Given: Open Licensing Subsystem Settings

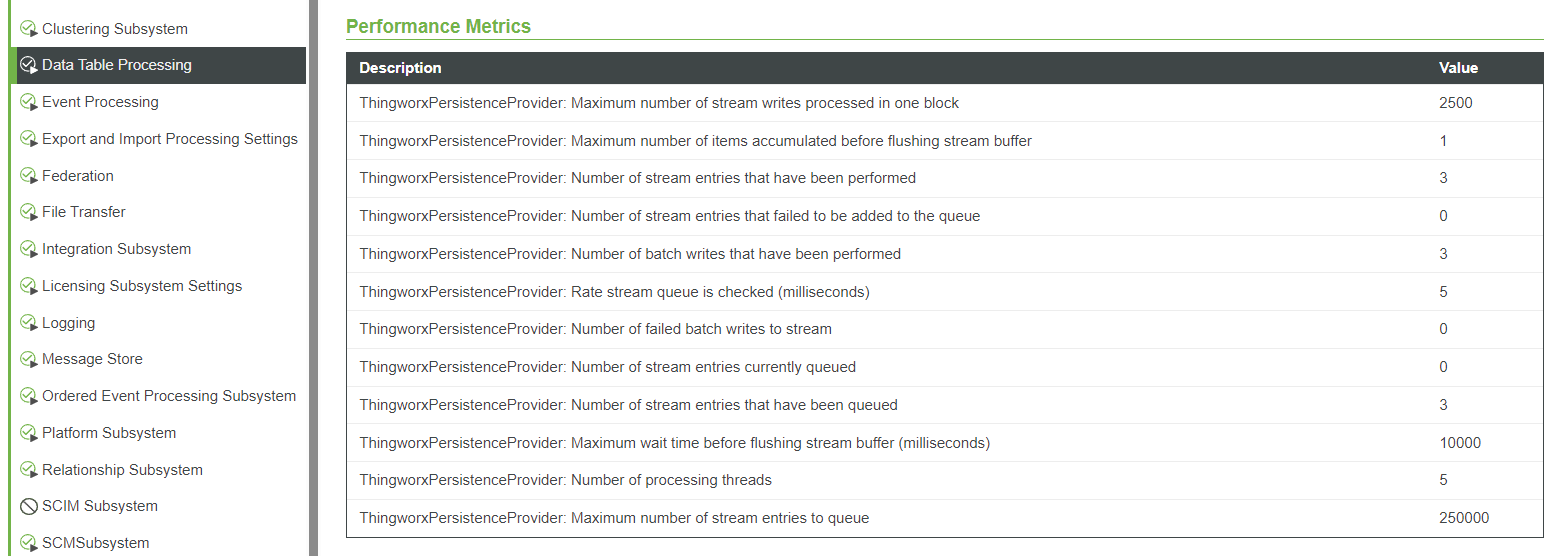Looking at the screenshot, I should pyautogui.click(x=141, y=286).
